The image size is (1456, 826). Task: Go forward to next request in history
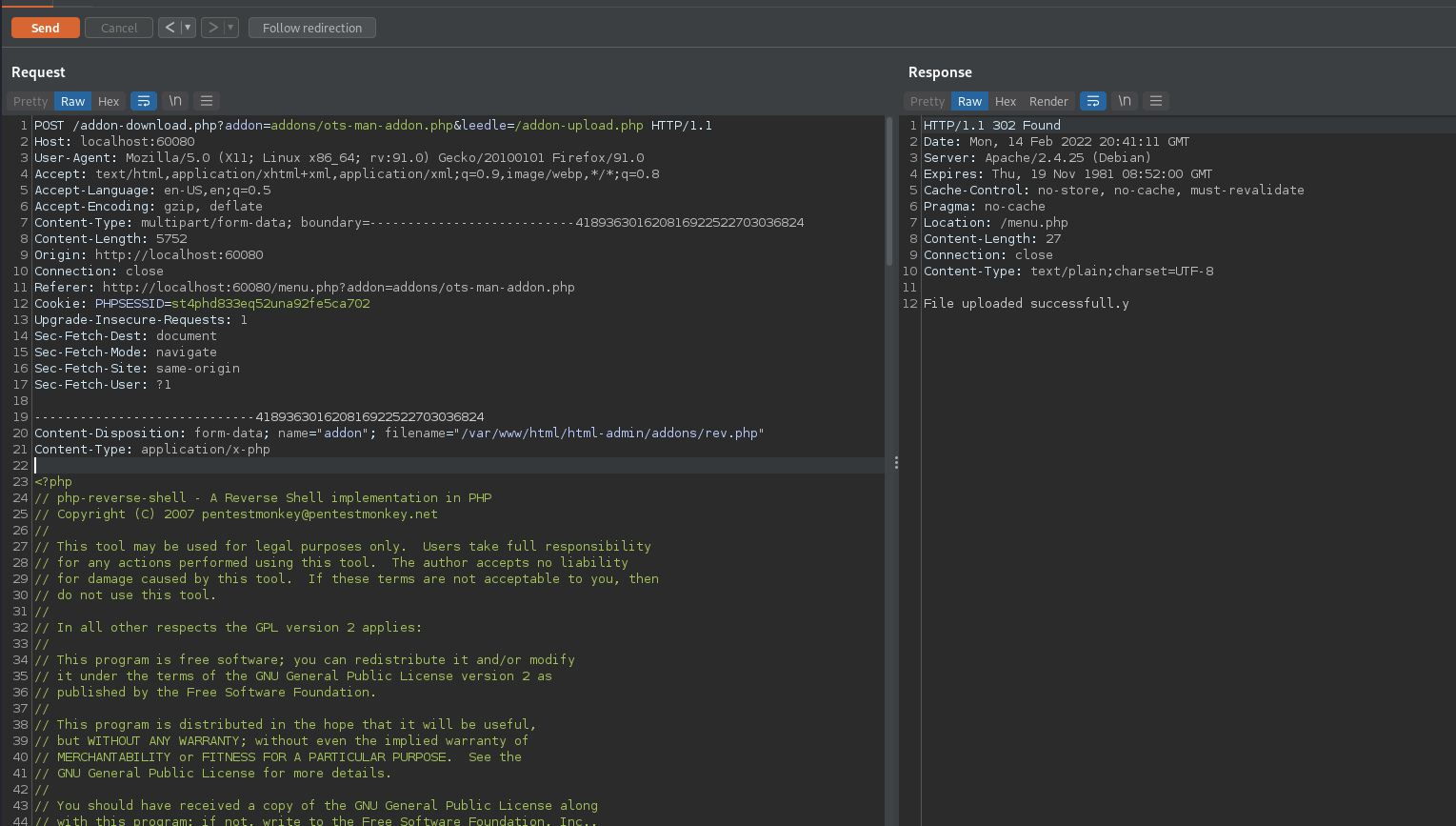pyautogui.click(x=212, y=28)
